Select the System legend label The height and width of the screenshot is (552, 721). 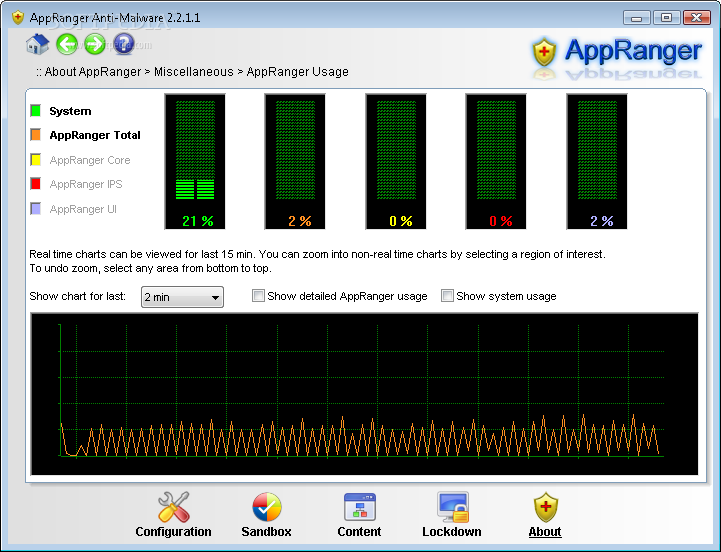(x=70, y=111)
